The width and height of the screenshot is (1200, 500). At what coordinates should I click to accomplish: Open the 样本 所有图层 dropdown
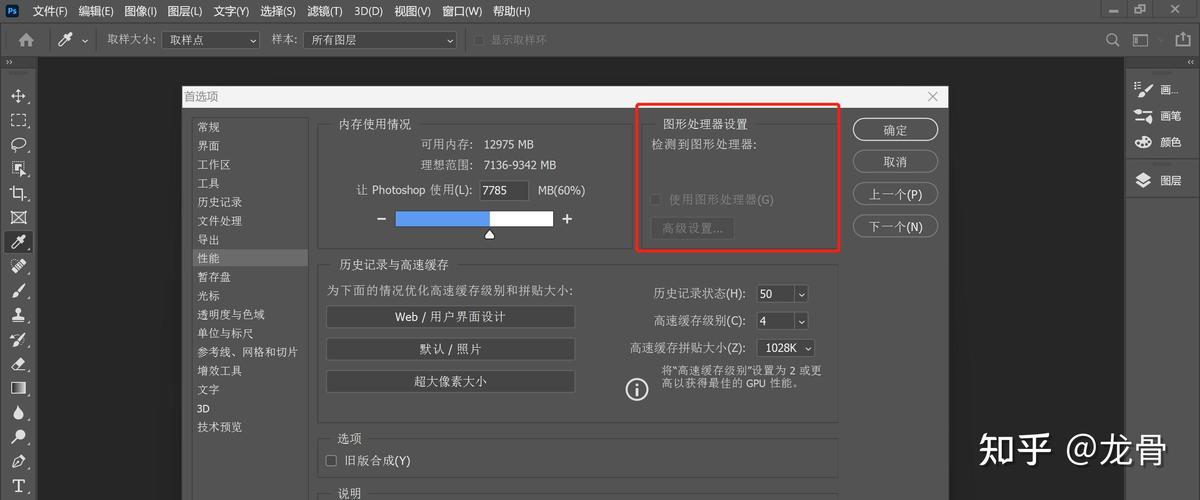pyautogui.click(x=380, y=40)
